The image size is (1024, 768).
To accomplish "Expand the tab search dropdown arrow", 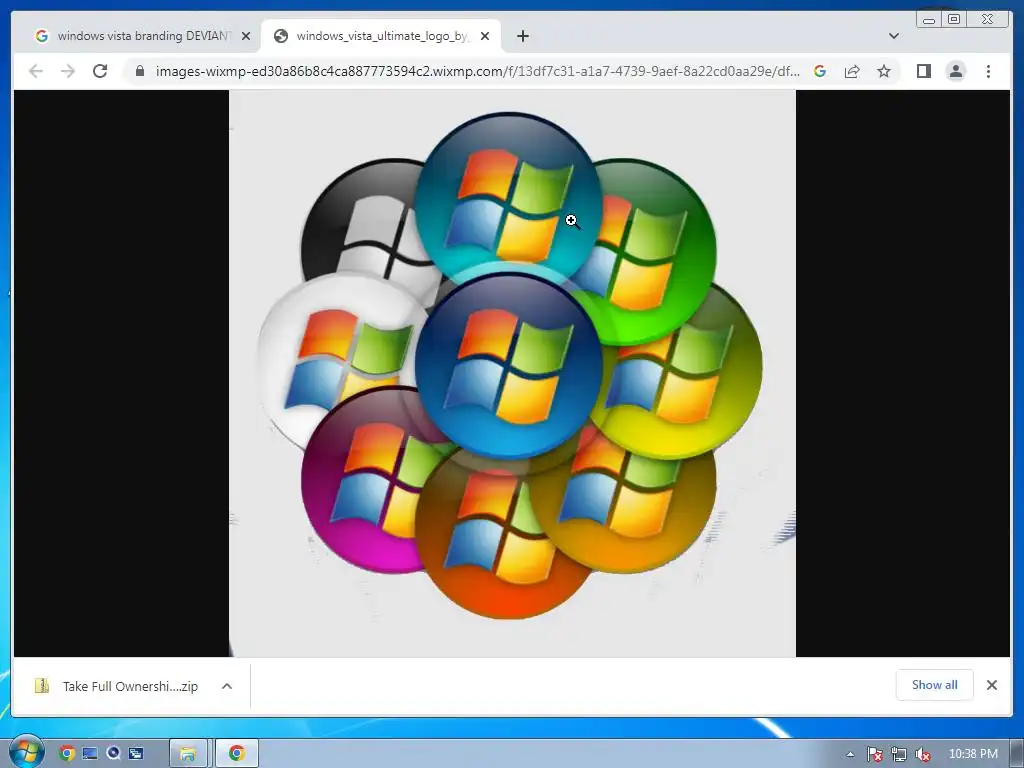I will pyautogui.click(x=894, y=36).
